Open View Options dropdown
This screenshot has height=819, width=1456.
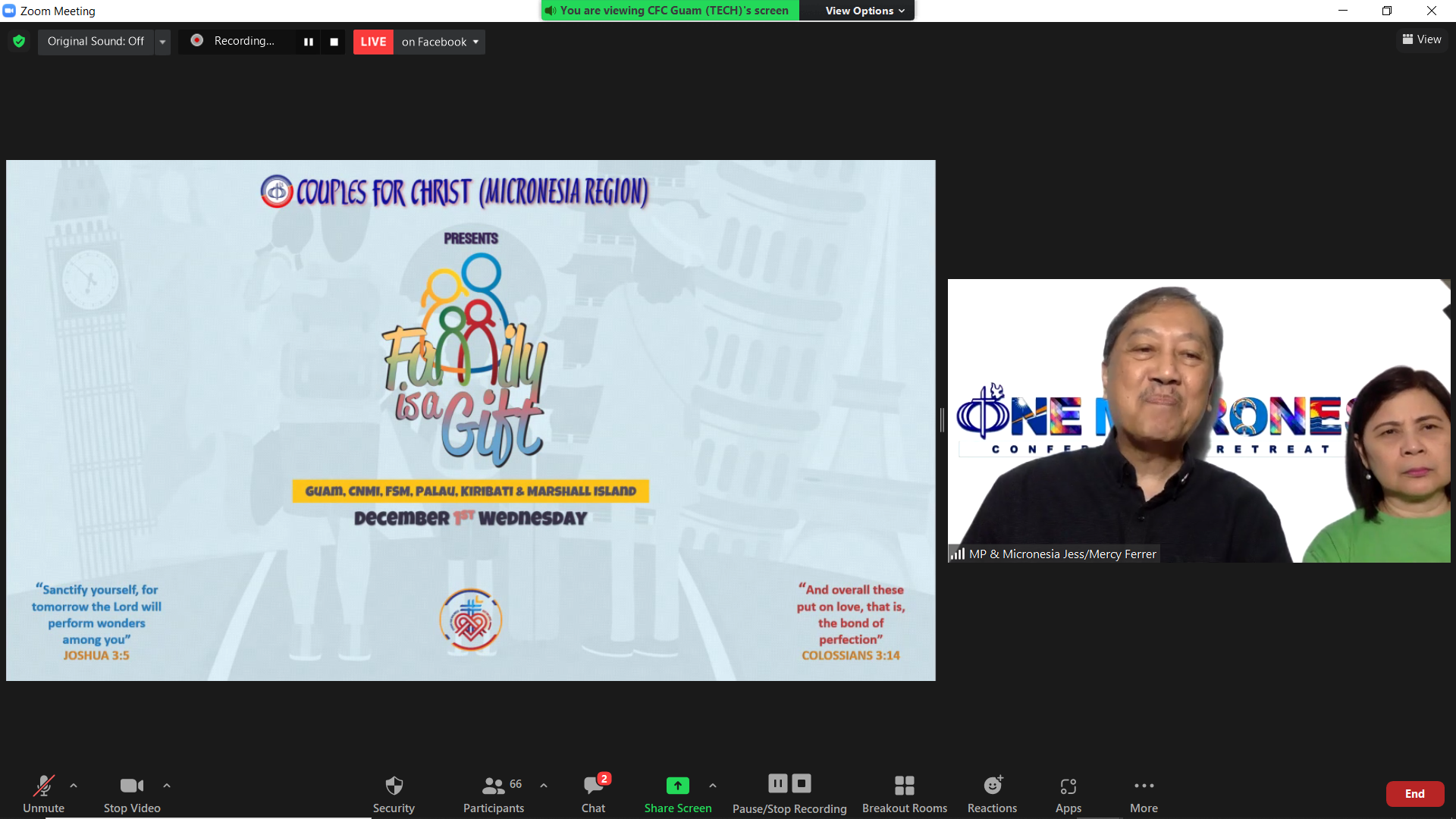tap(864, 11)
